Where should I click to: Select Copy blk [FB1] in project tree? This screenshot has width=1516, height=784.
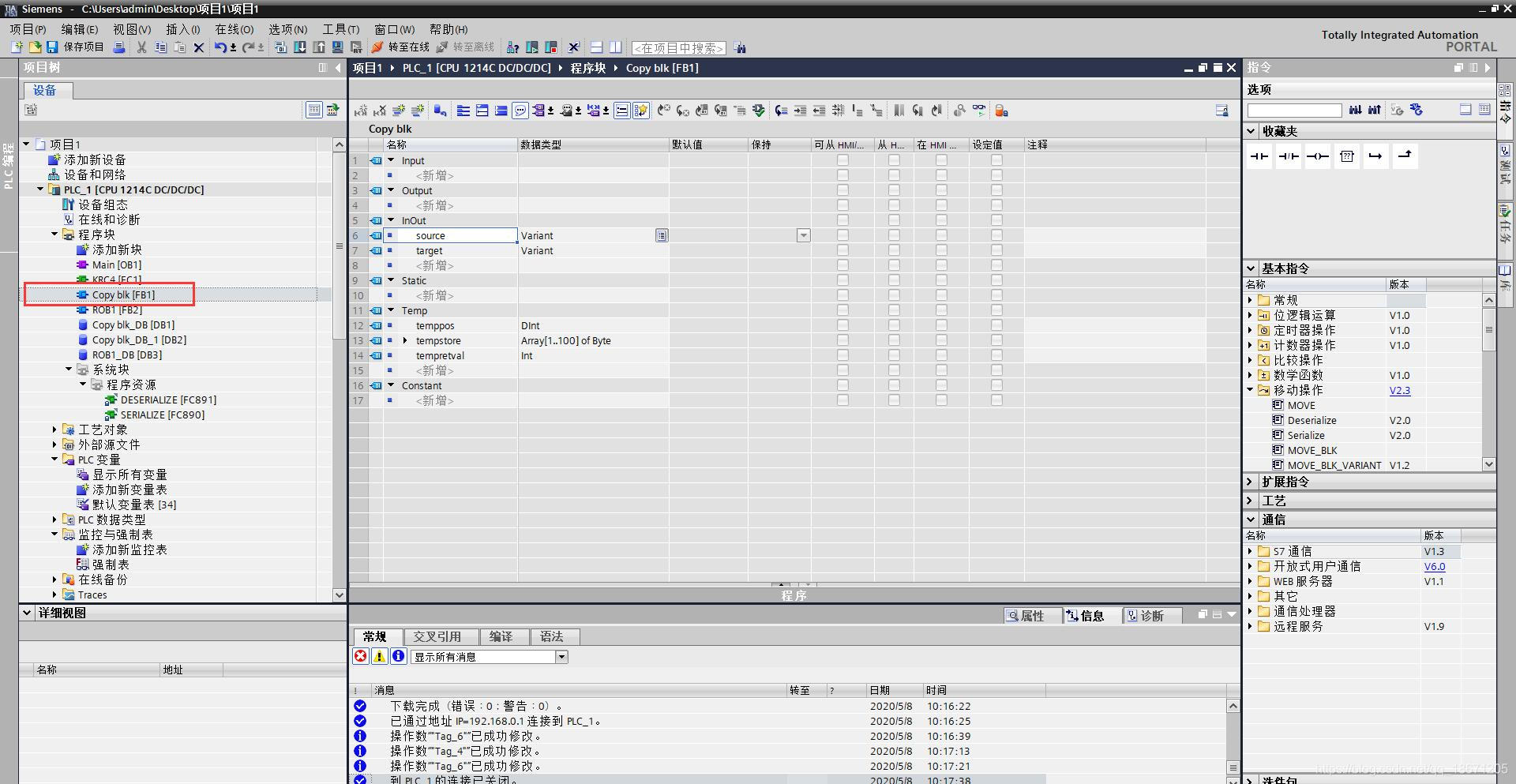pyautogui.click(x=123, y=294)
